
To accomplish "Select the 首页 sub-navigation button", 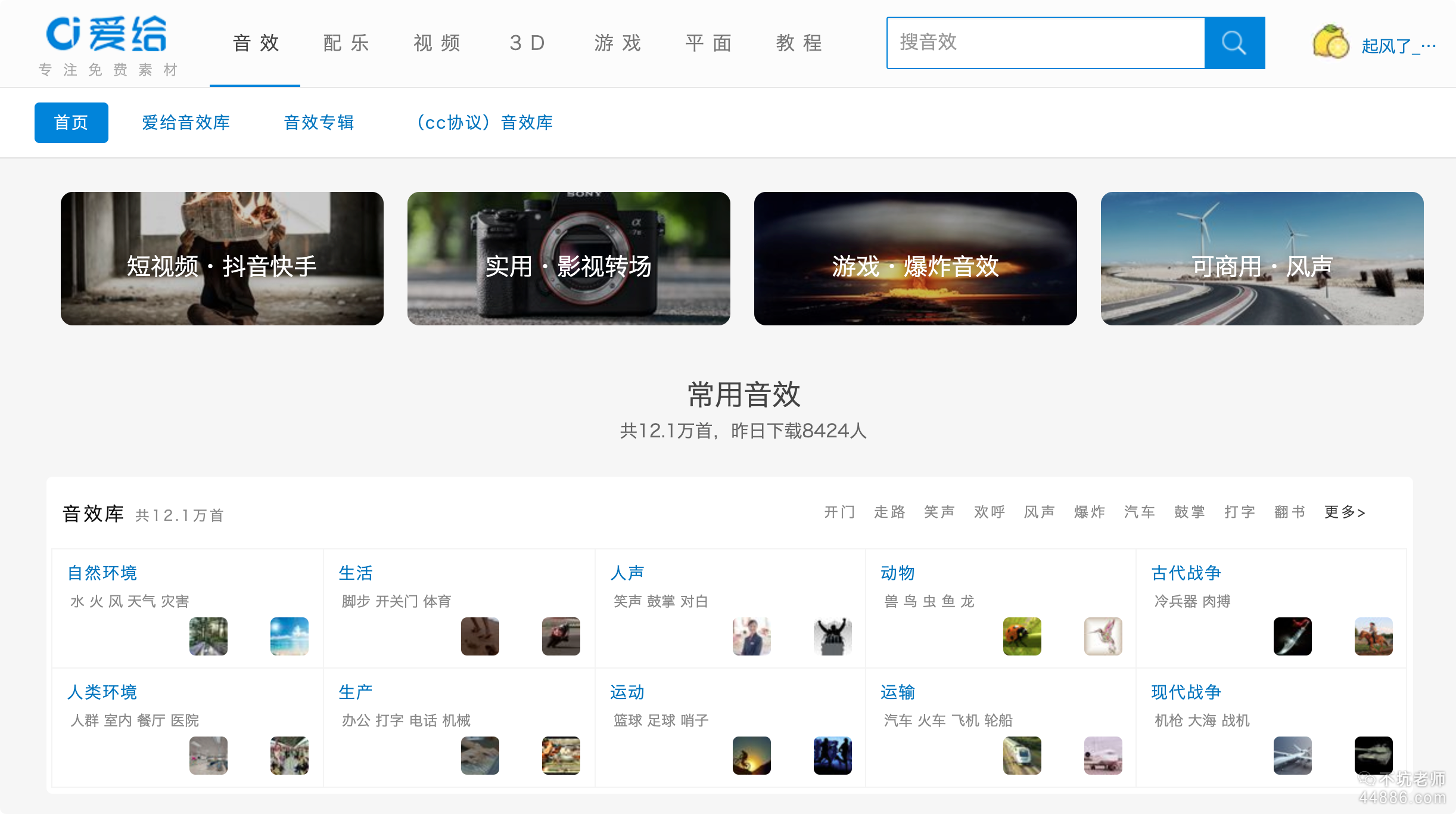I will (71, 122).
